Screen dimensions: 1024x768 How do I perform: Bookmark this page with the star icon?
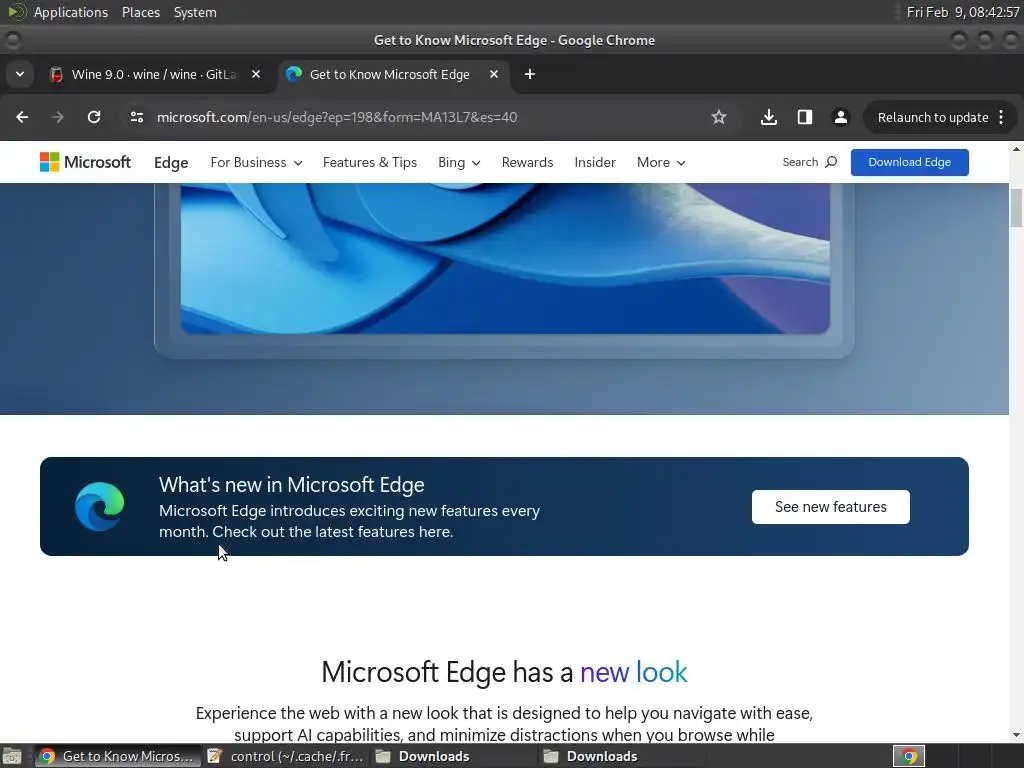click(x=718, y=117)
